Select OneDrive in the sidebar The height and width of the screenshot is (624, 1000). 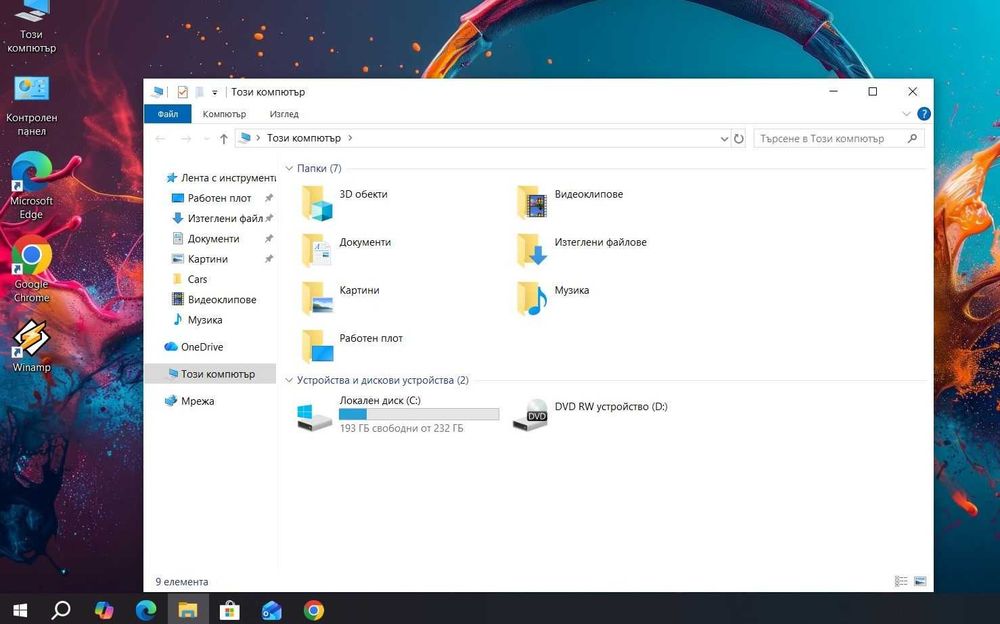click(x=195, y=347)
